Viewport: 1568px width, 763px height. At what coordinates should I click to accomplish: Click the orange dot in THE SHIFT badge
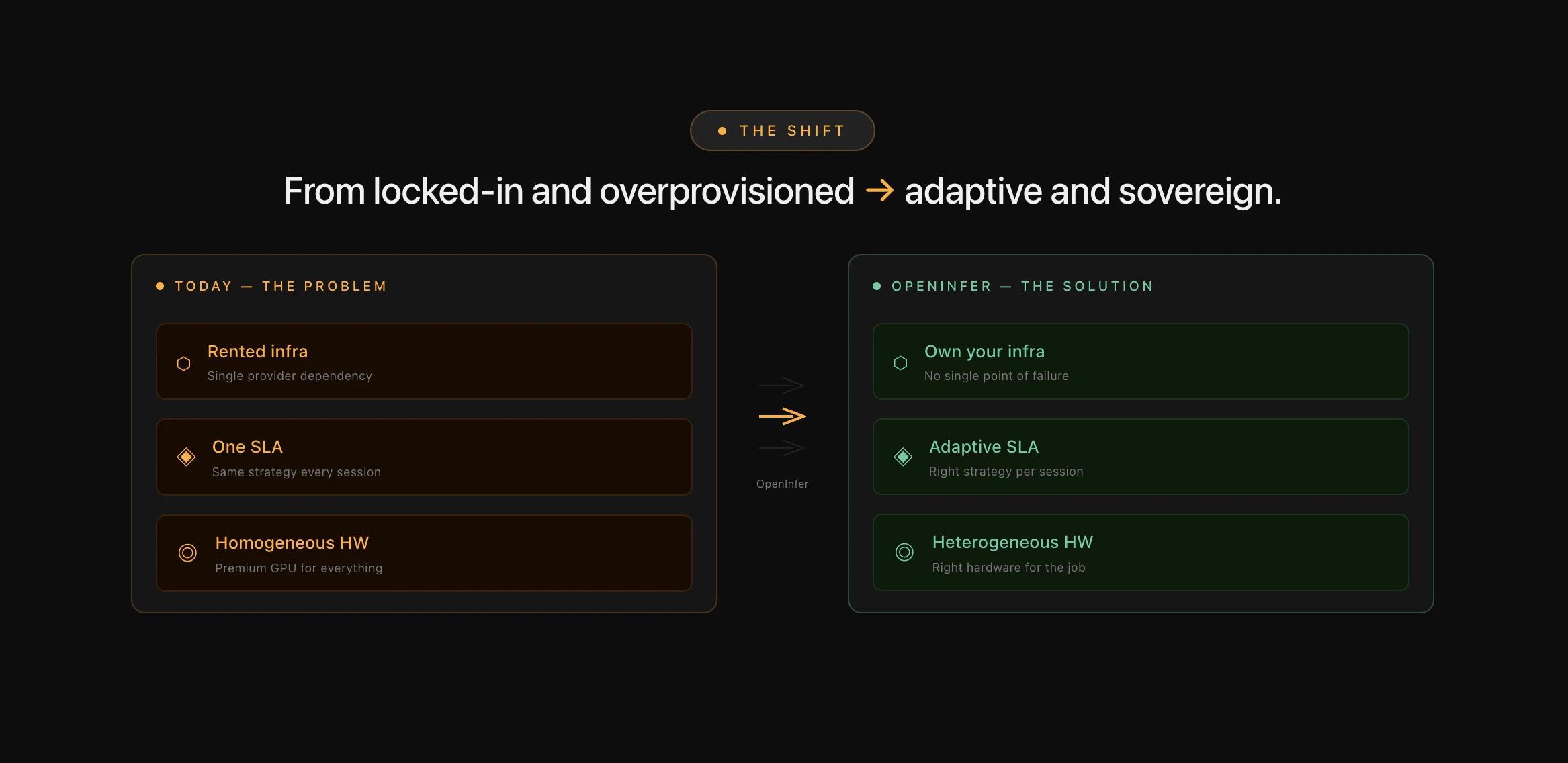(x=722, y=131)
